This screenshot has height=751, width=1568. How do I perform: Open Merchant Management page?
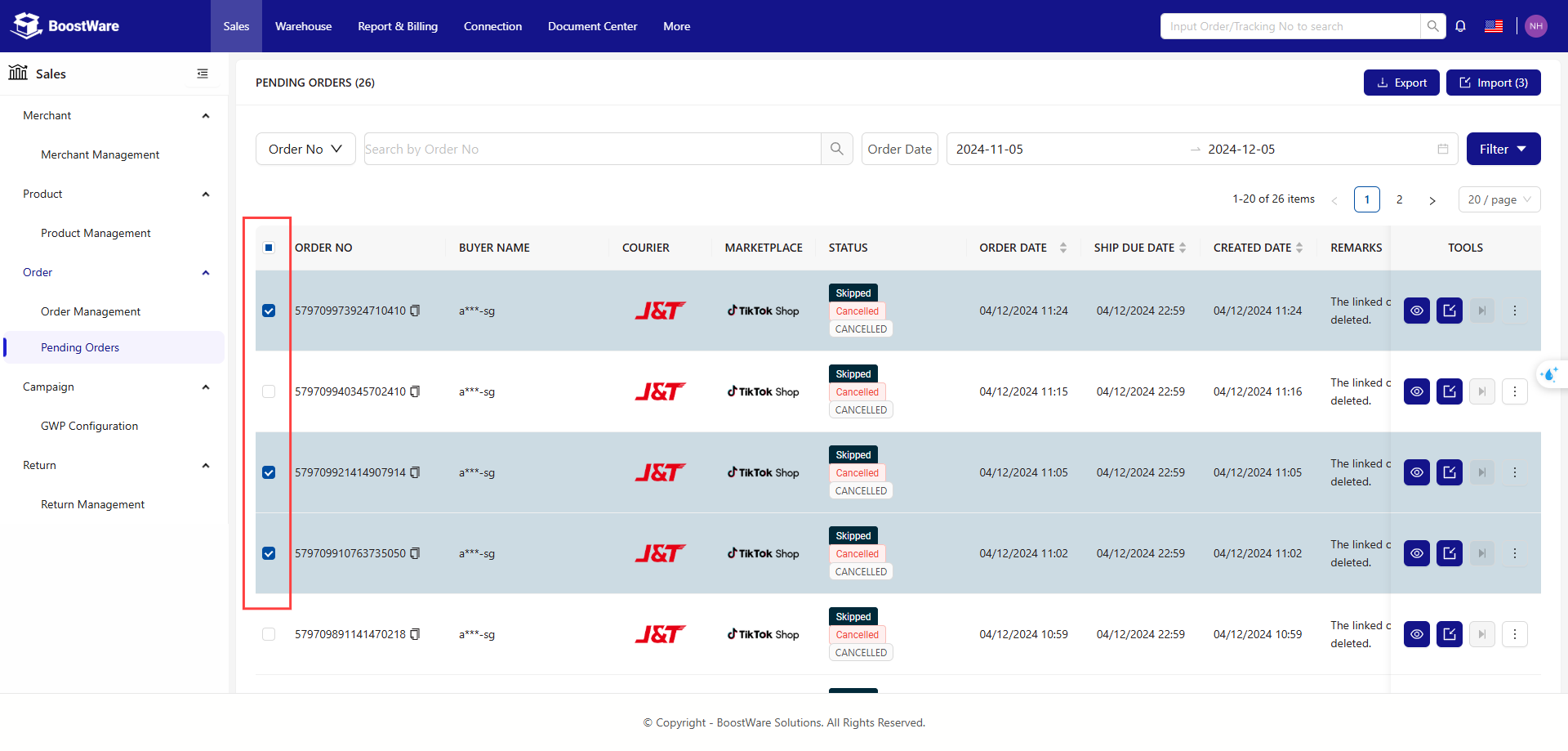[x=100, y=154]
